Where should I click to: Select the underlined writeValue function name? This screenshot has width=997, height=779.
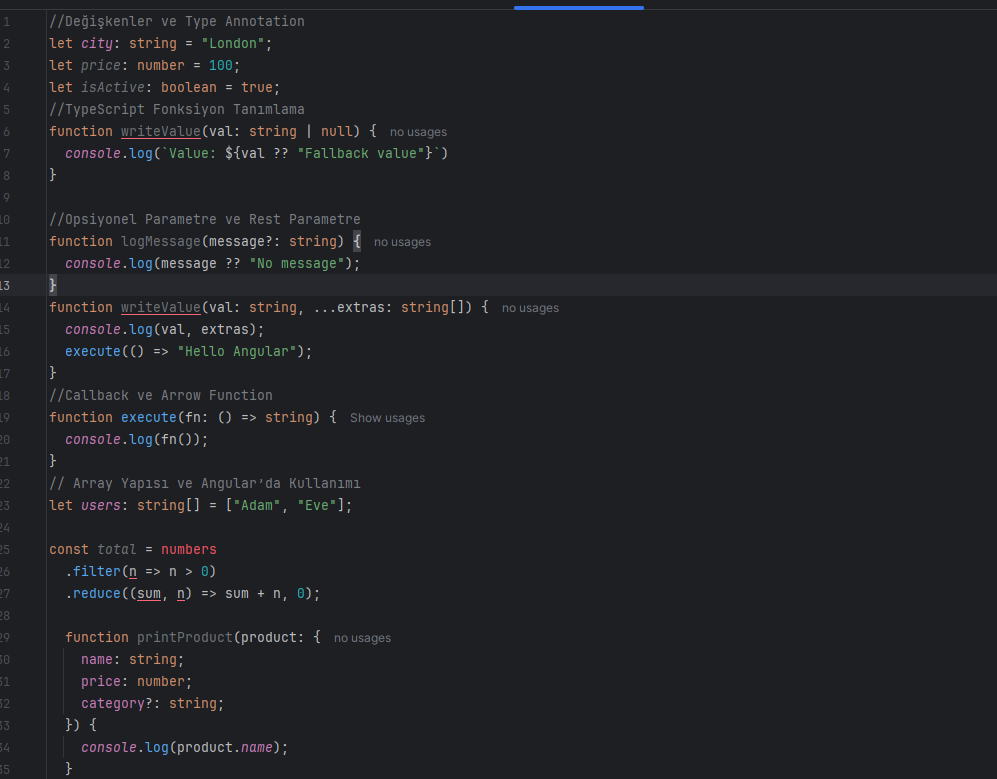161,131
